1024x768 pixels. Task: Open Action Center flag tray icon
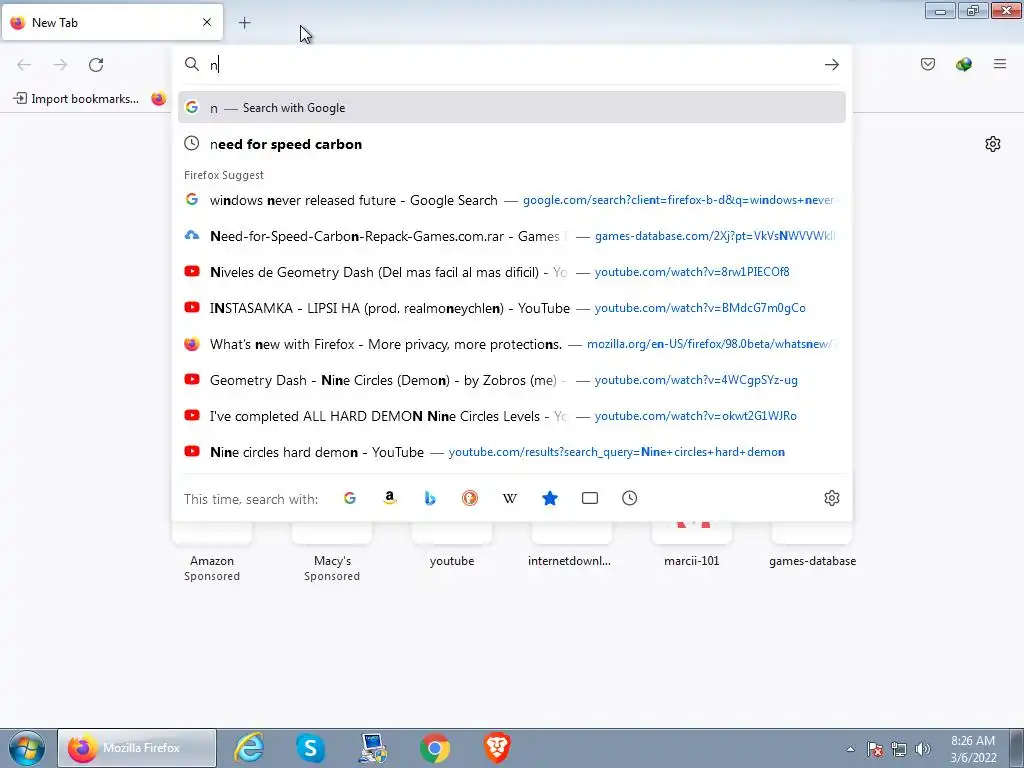875,749
